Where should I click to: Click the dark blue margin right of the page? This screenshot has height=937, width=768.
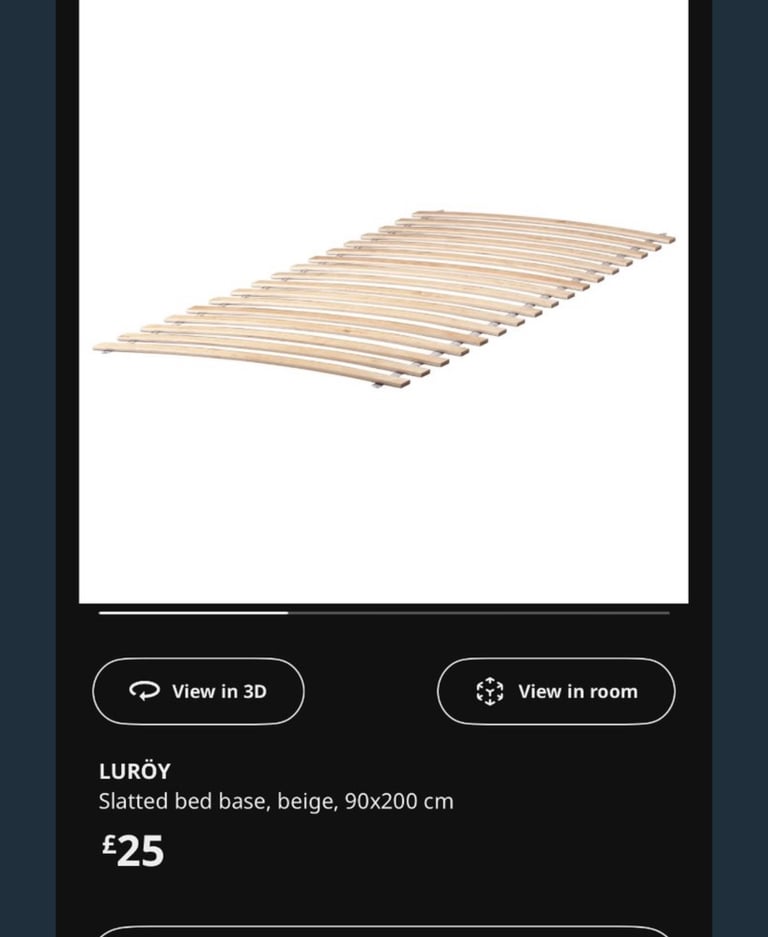coord(740,468)
